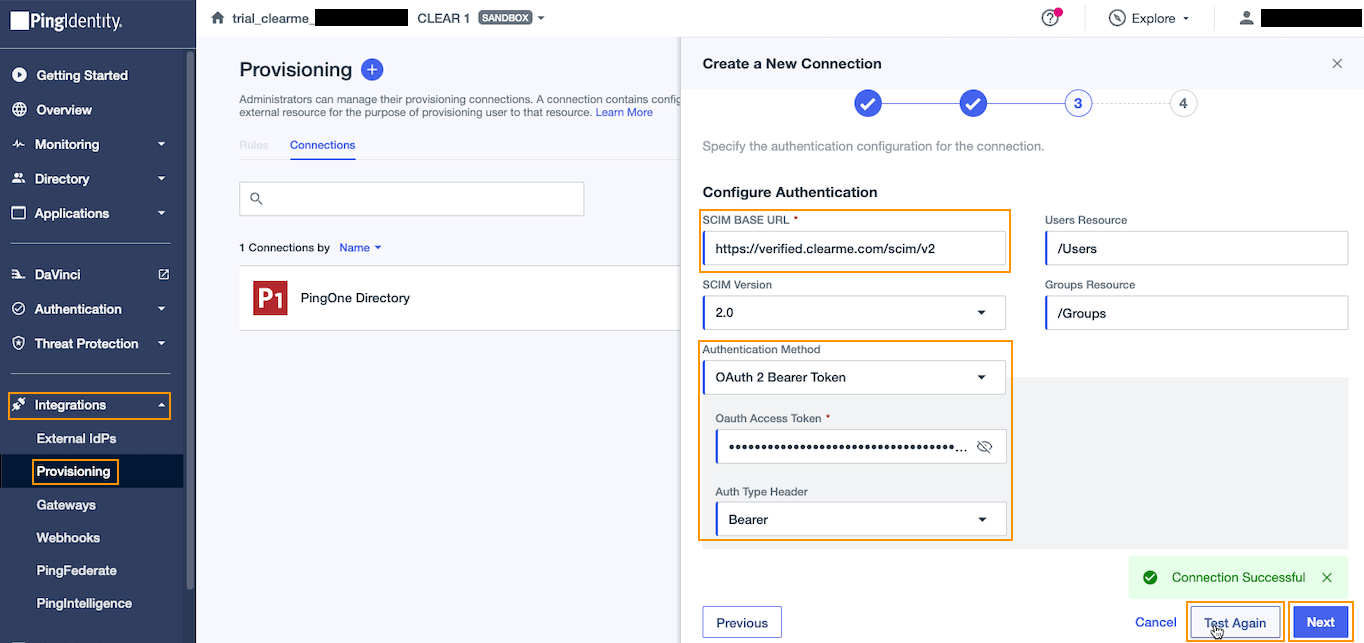Image resolution: width=1364 pixels, height=643 pixels.
Task: Click step 4 circle in wizard
Action: (1183, 103)
